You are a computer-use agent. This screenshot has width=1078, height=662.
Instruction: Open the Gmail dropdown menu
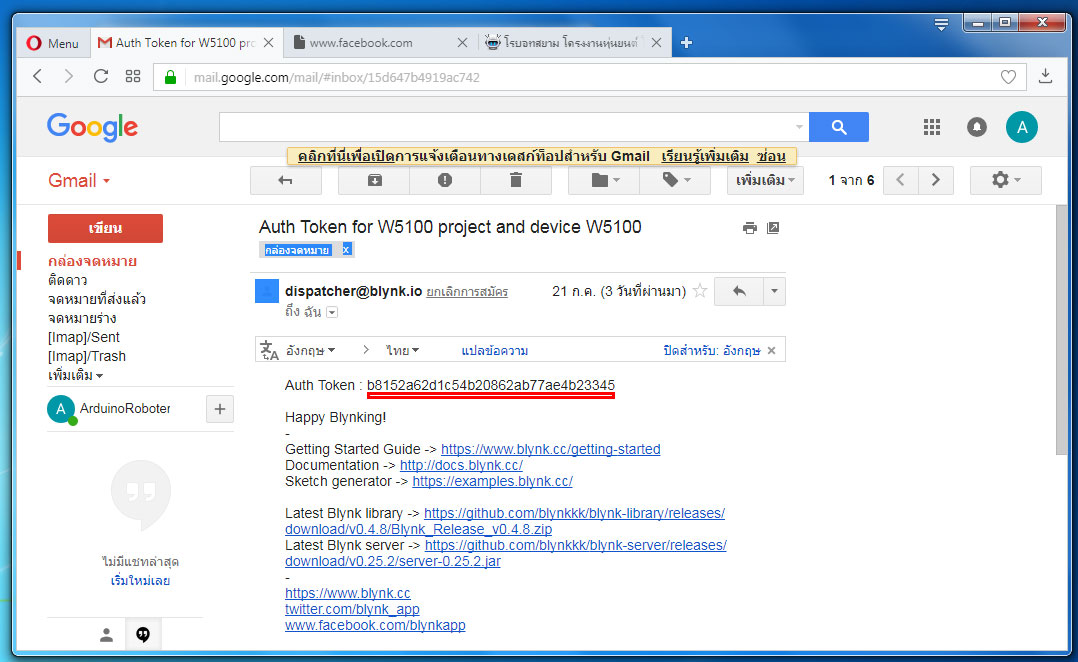[x=78, y=181]
